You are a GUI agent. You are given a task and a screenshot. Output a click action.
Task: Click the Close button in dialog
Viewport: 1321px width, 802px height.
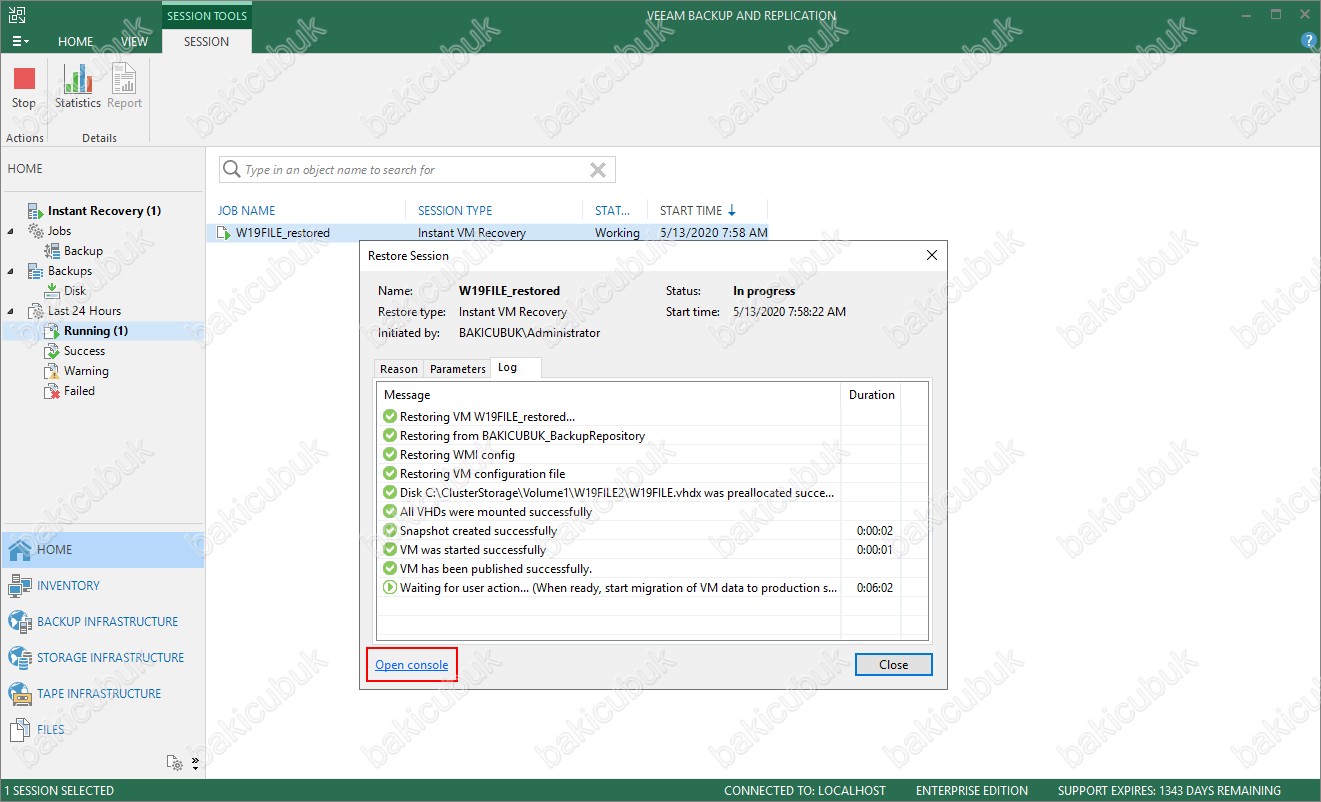click(894, 665)
